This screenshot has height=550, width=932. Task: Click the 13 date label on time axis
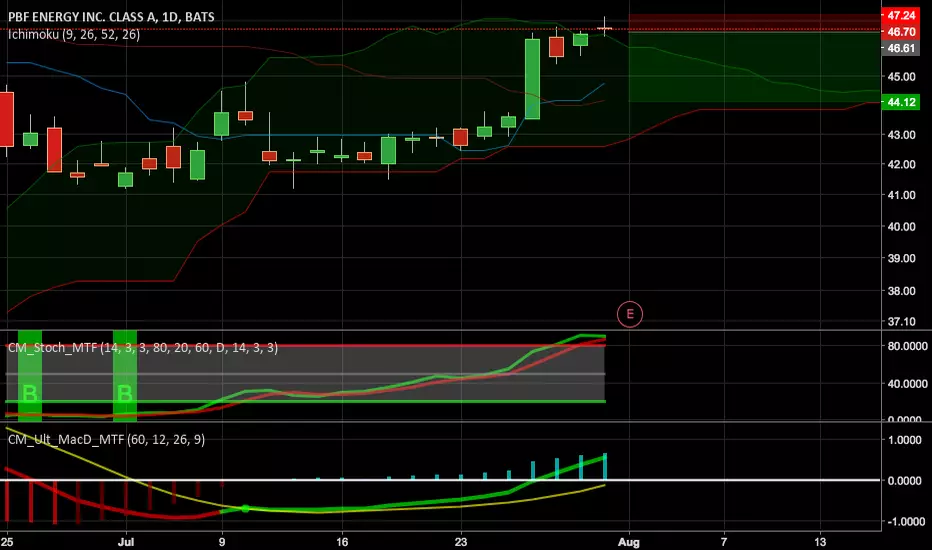(x=820, y=542)
